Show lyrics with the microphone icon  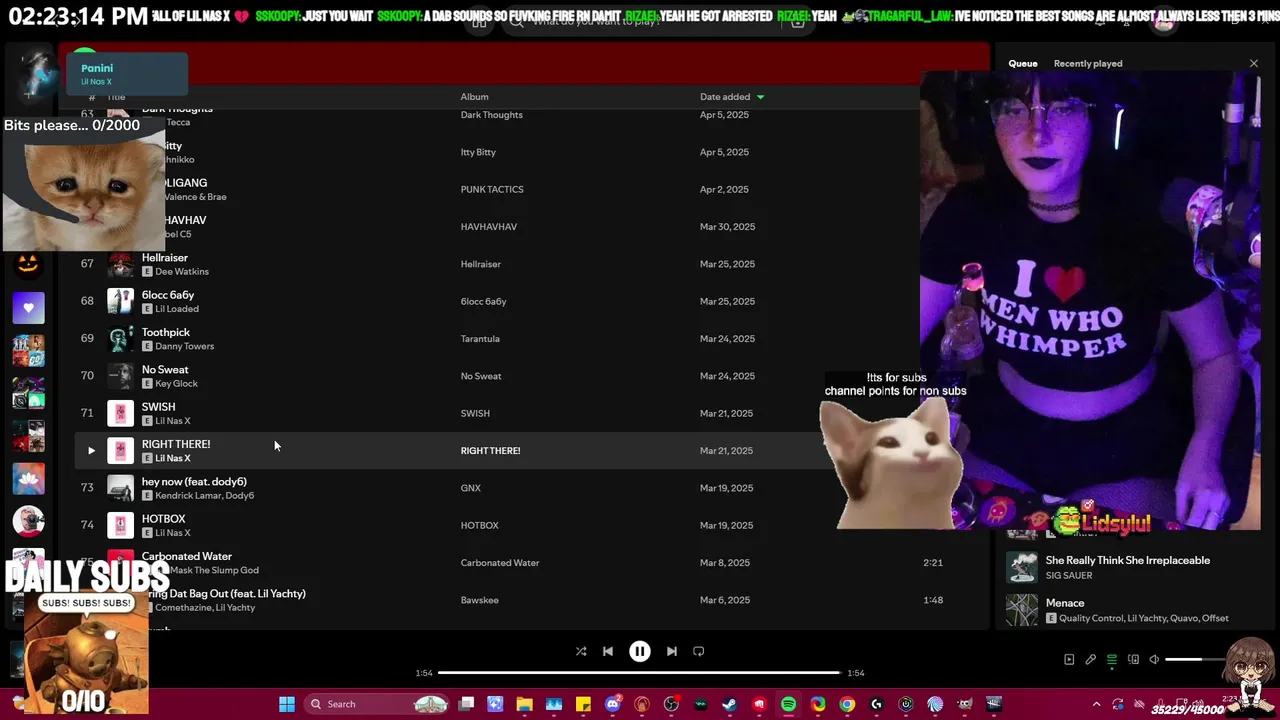[1091, 660]
